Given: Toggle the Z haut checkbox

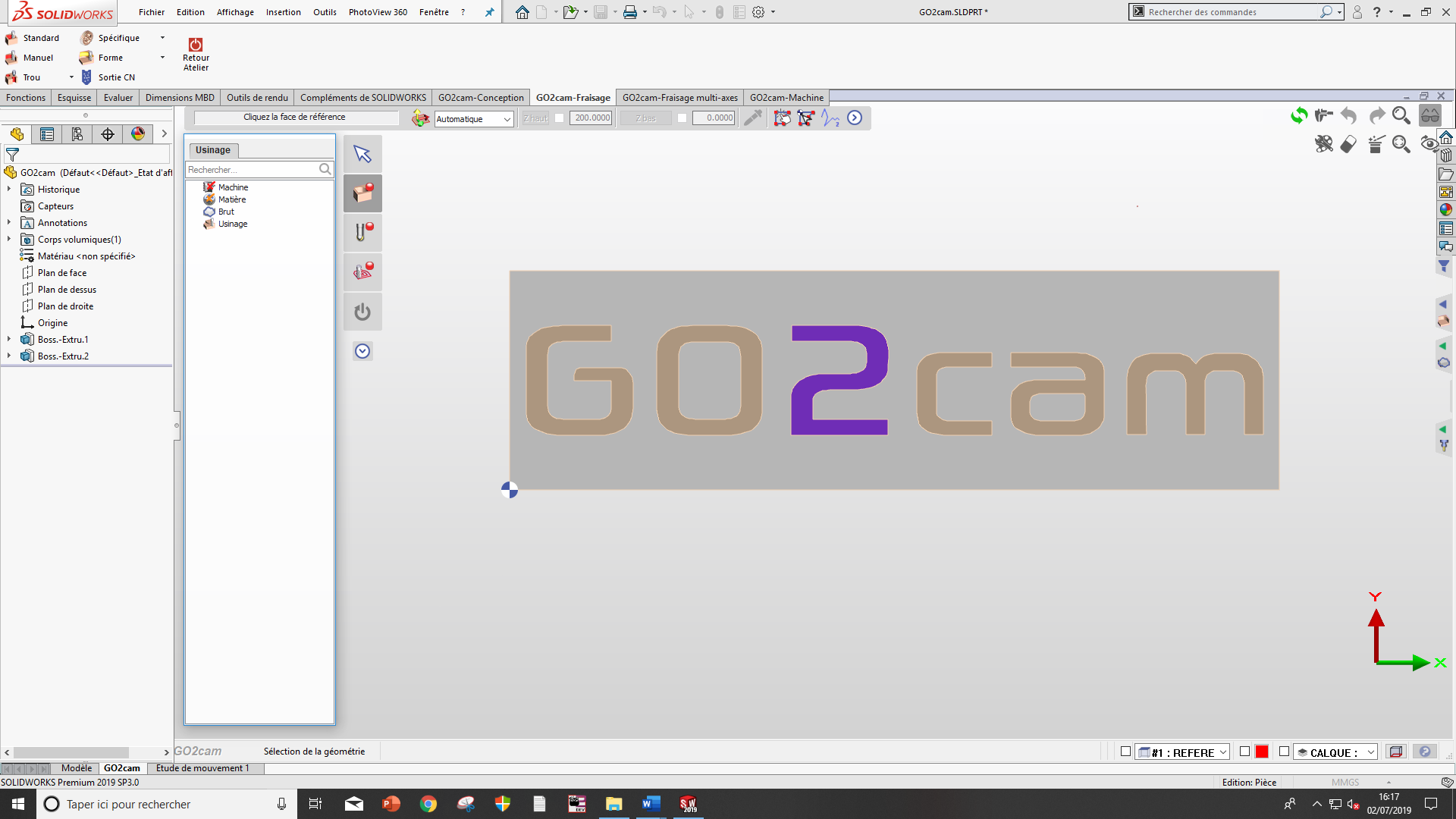Looking at the screenshot, I should pyautogui.click(x=560, y=118).
